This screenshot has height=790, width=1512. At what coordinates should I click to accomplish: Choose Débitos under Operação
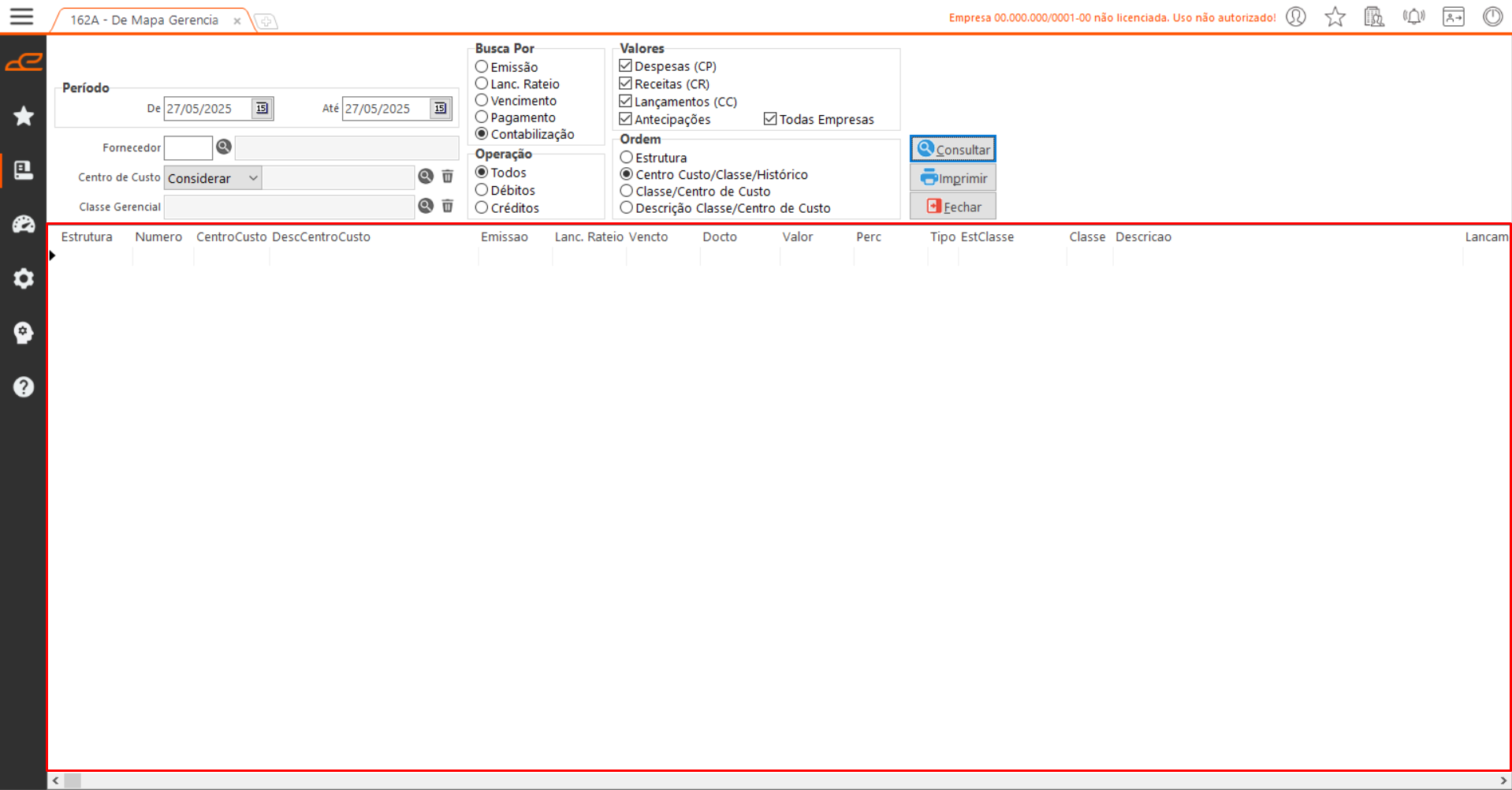pos(482,190)
